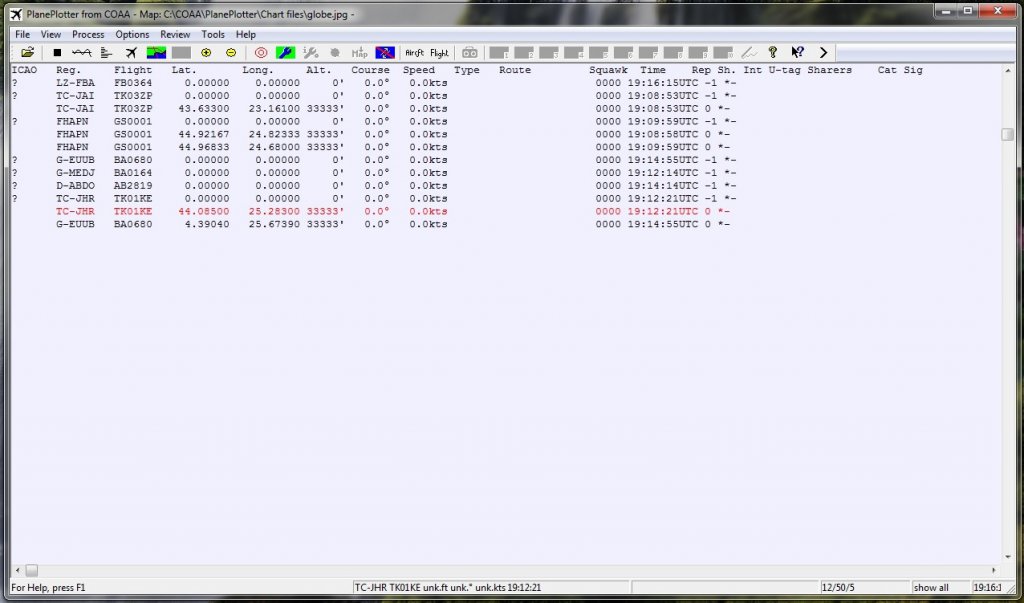Viewport: 1024px width, 603px height.
Task: Open the Review menu
Action: [x=175, y=35]
